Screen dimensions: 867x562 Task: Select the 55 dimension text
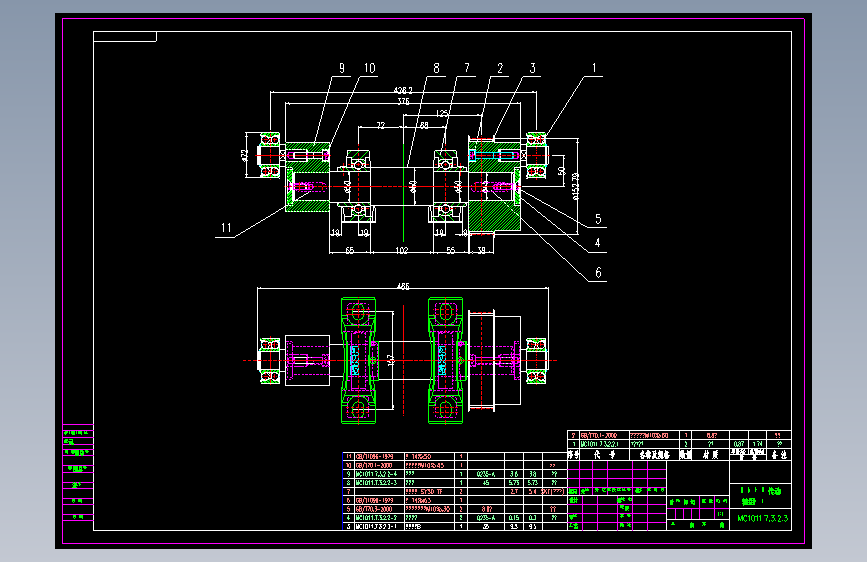451,251
